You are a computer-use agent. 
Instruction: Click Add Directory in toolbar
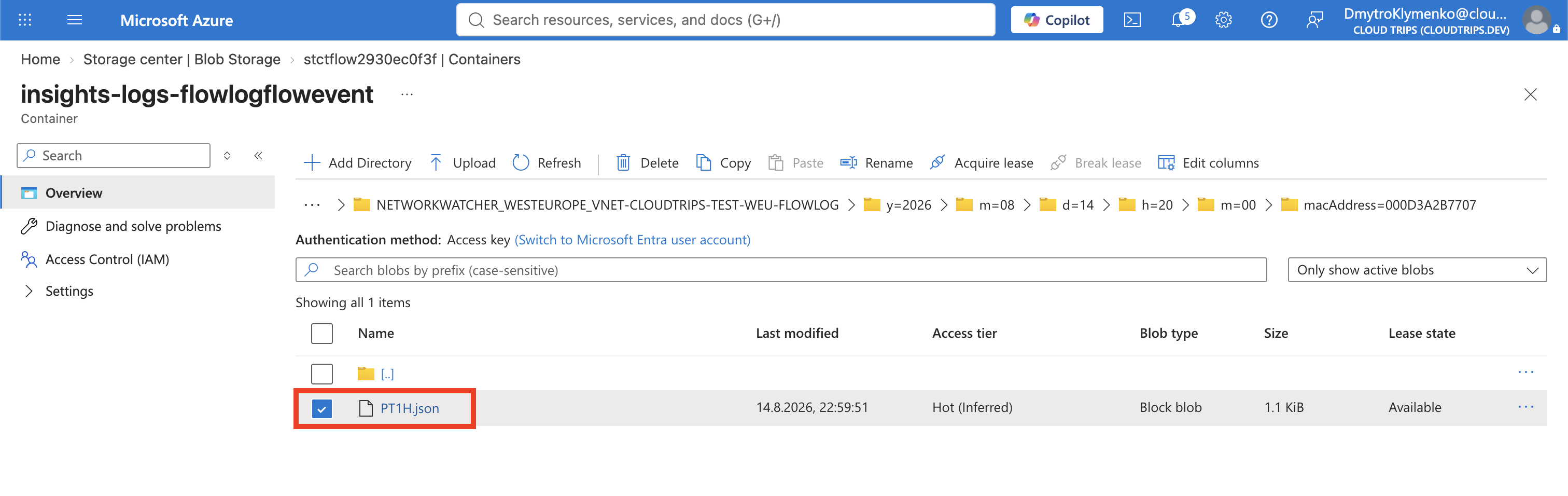(x=357, y=163)
